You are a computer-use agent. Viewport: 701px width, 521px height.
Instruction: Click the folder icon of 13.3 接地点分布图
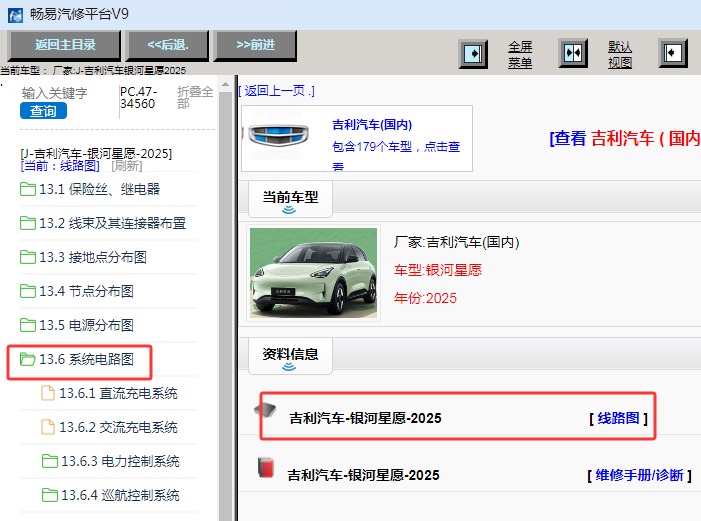coord(28,257)
